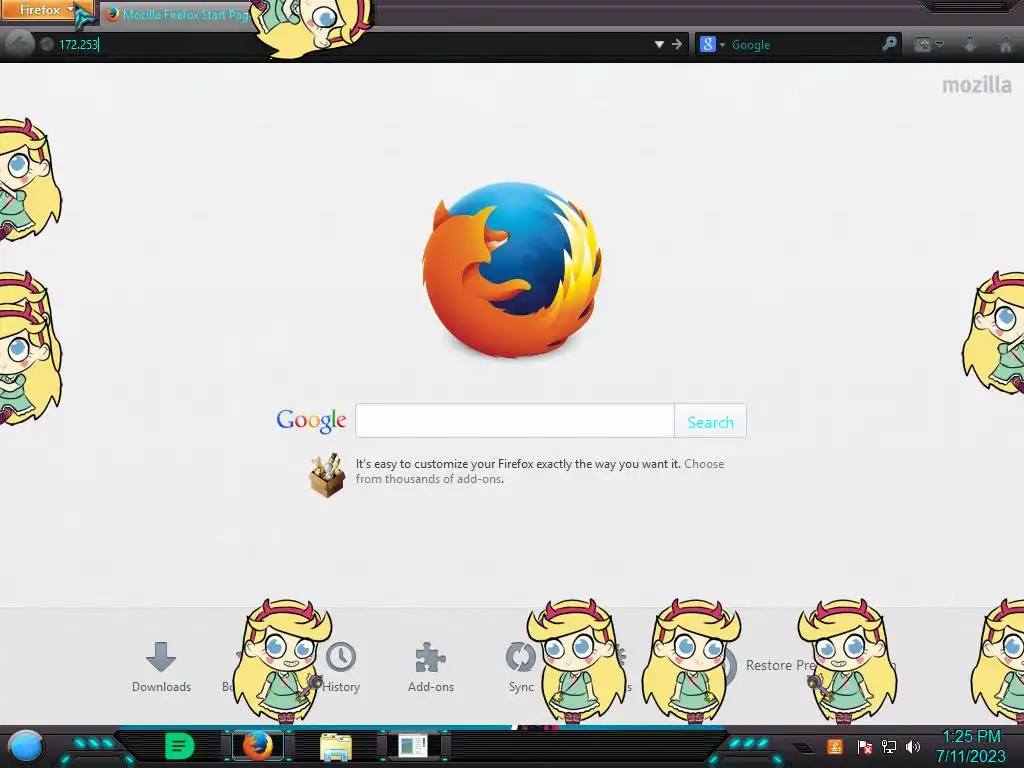The image size is (1024, 768).
Task: Open Sync from the bottom launcher
Action: click(x=520, y=667)
